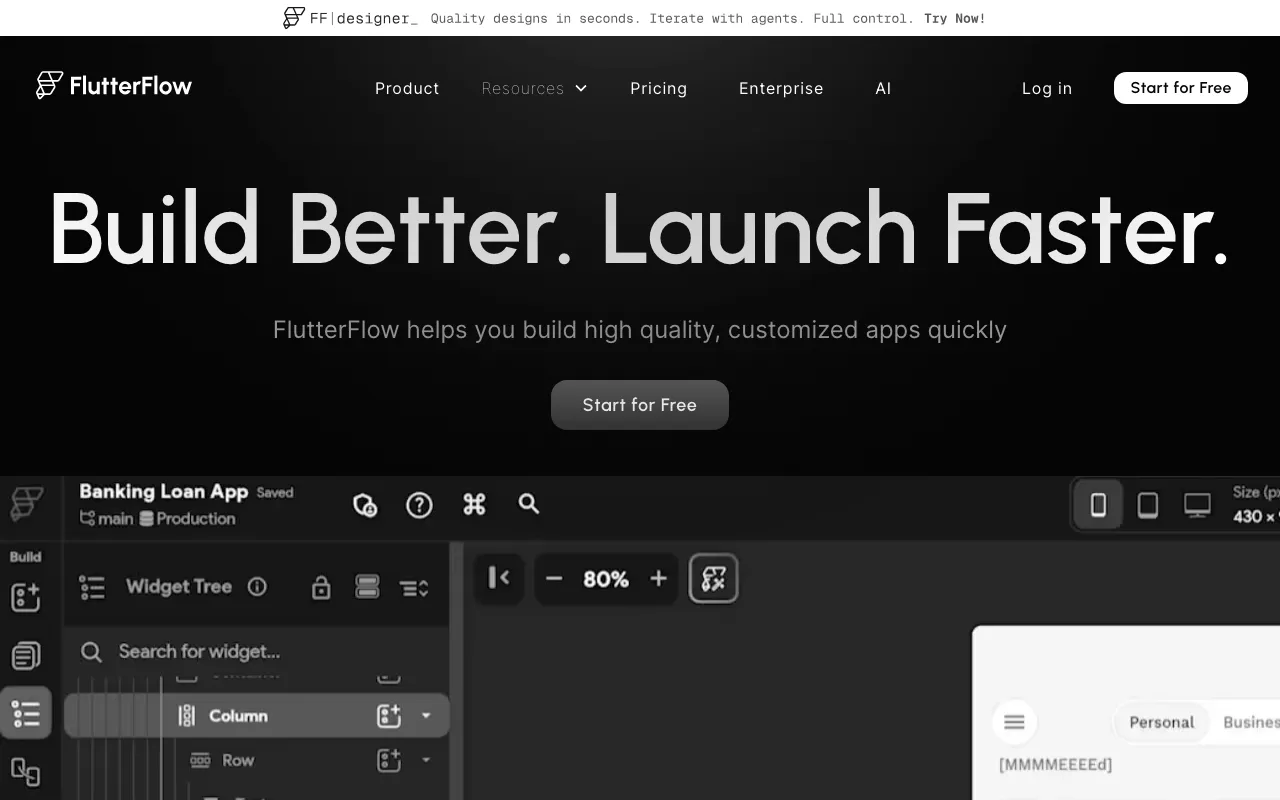Viewport: 1280px width, 800px height.
Task: Expand the Resources dropdown
Action: 534,88
